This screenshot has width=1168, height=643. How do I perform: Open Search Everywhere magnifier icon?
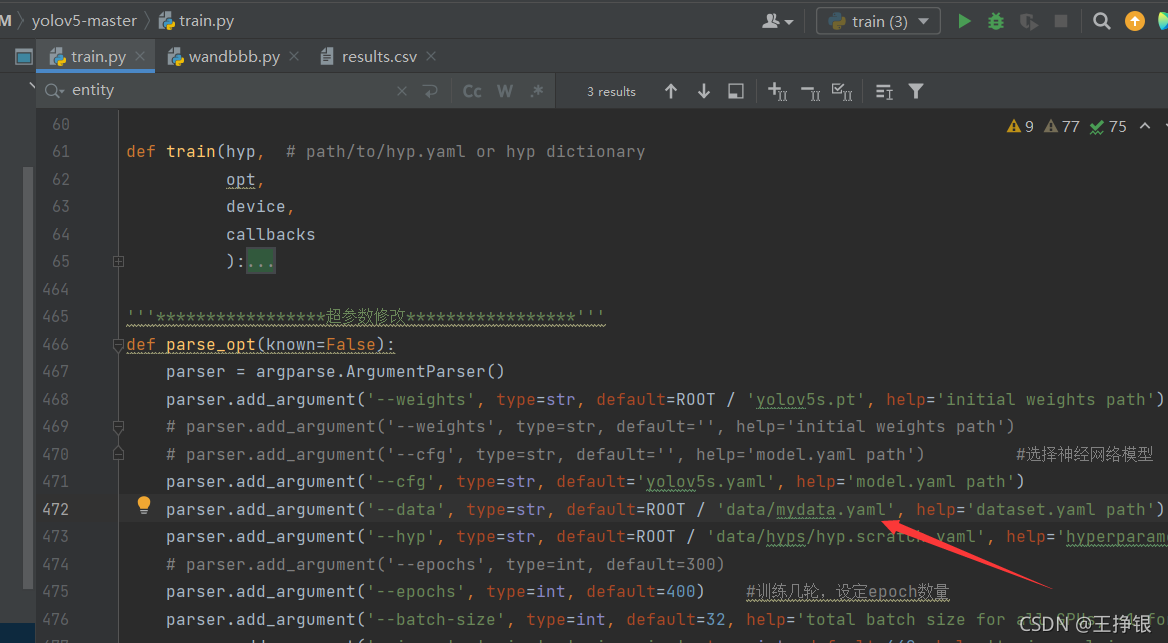click(x=1101, y=21)
